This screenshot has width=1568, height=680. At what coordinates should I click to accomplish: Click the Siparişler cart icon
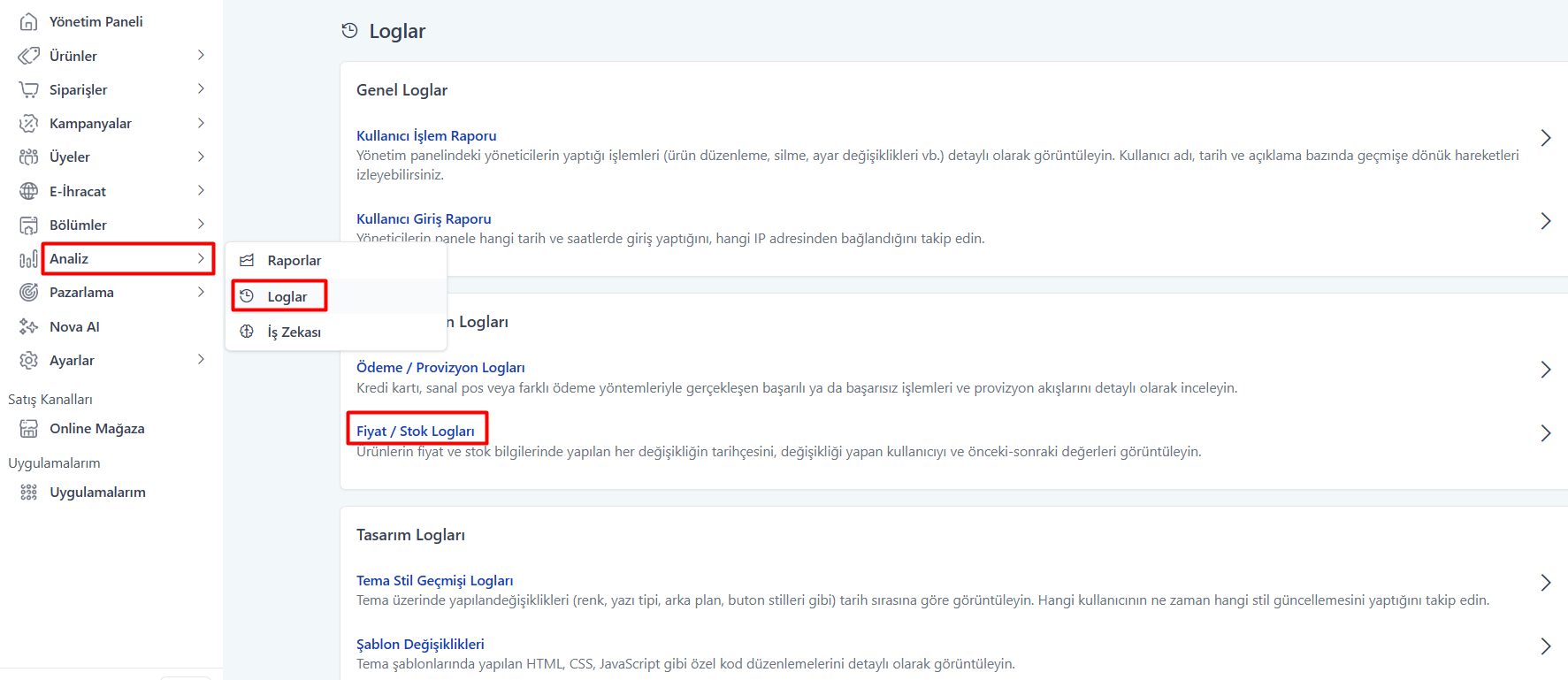tap(28, 89)
